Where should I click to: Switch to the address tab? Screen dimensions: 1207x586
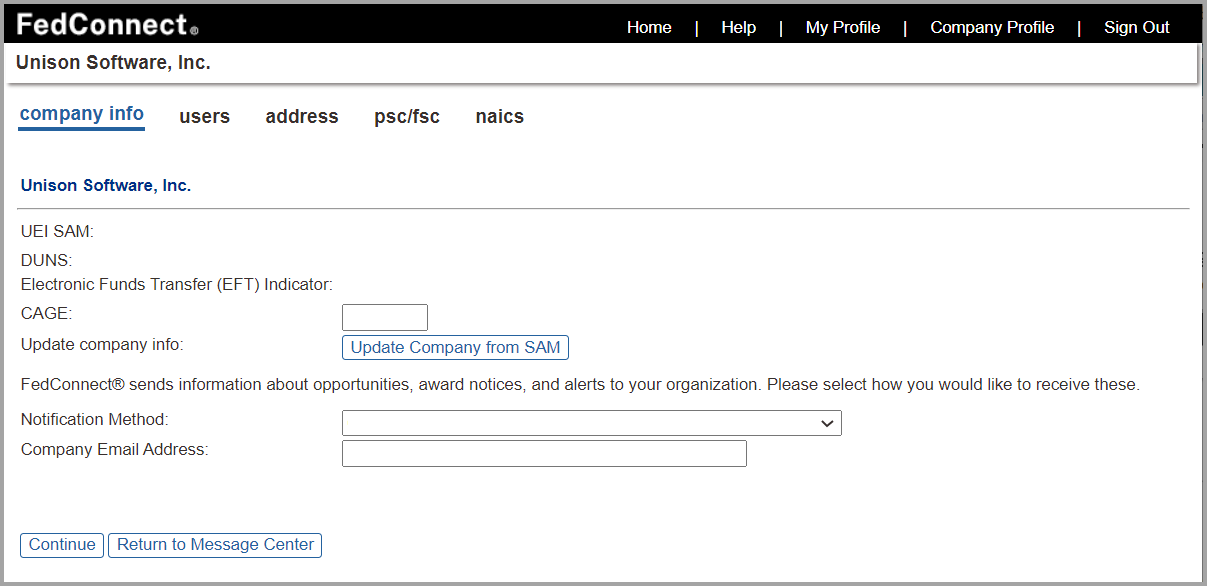pyautogui.click(x=302, y=117)
